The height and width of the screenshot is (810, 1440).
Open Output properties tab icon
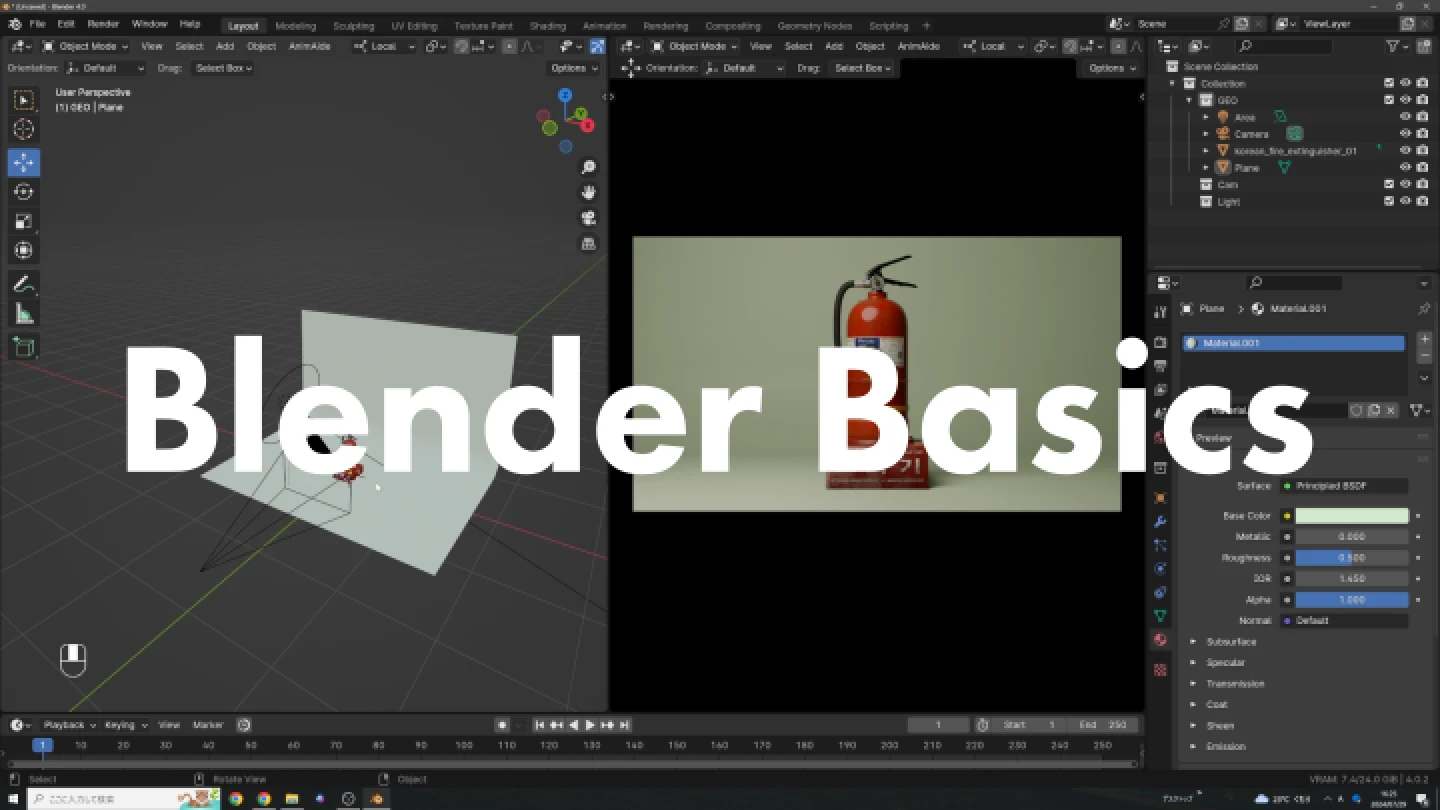click(1160, 366)
